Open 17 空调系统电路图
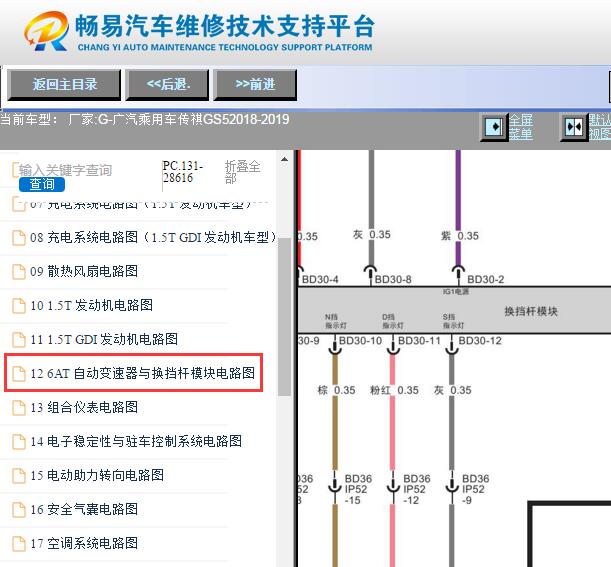 [84, 543]
